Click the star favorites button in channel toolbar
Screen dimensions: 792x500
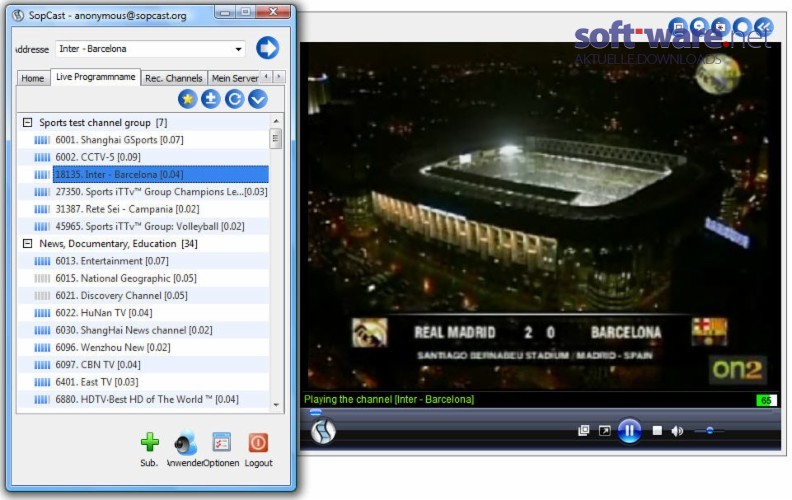[x=187, y=99]
